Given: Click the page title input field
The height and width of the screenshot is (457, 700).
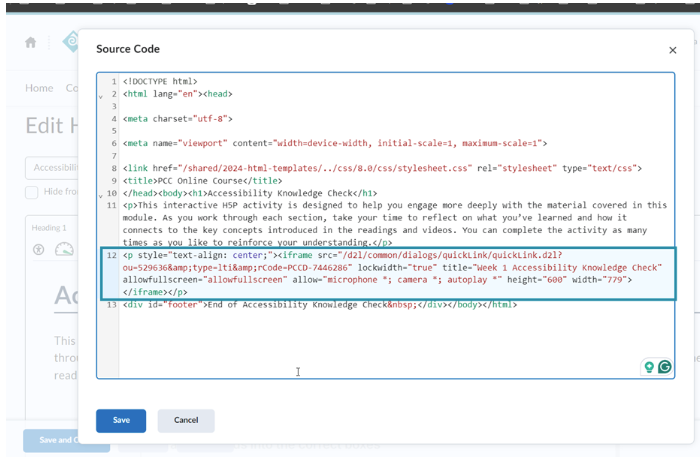Looking at the screenshot, I should [51, 168].
